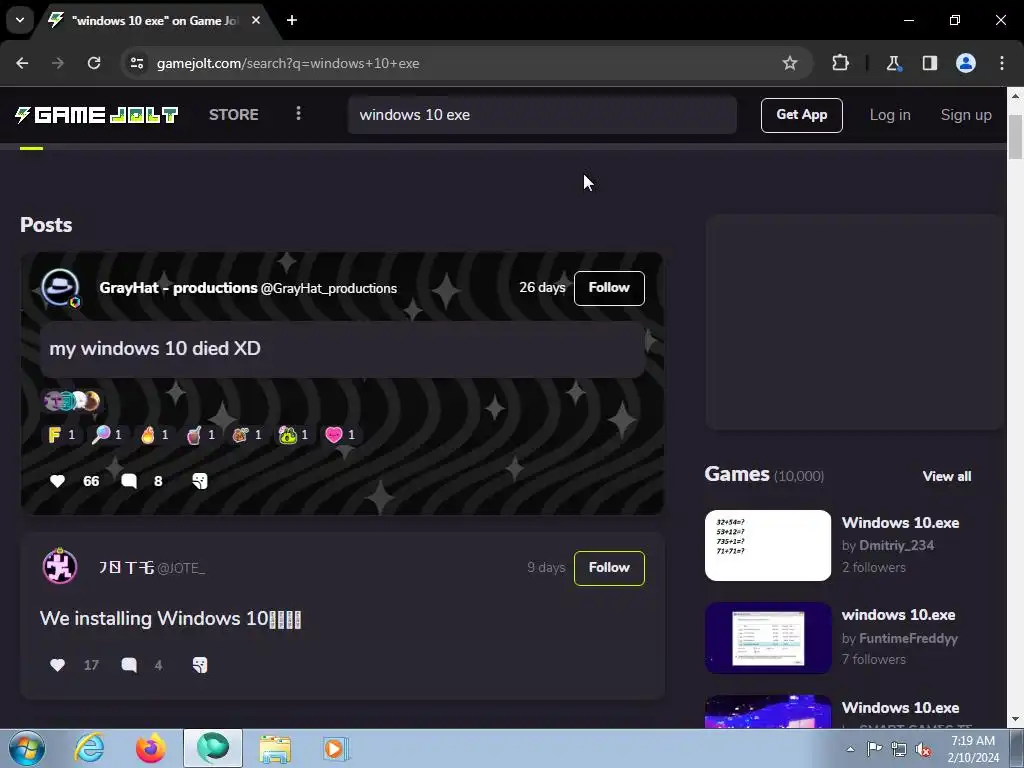Launch Internet Explorer from taskbar
Viewport: 1024px width, 768px height.
tap(89, 748)
